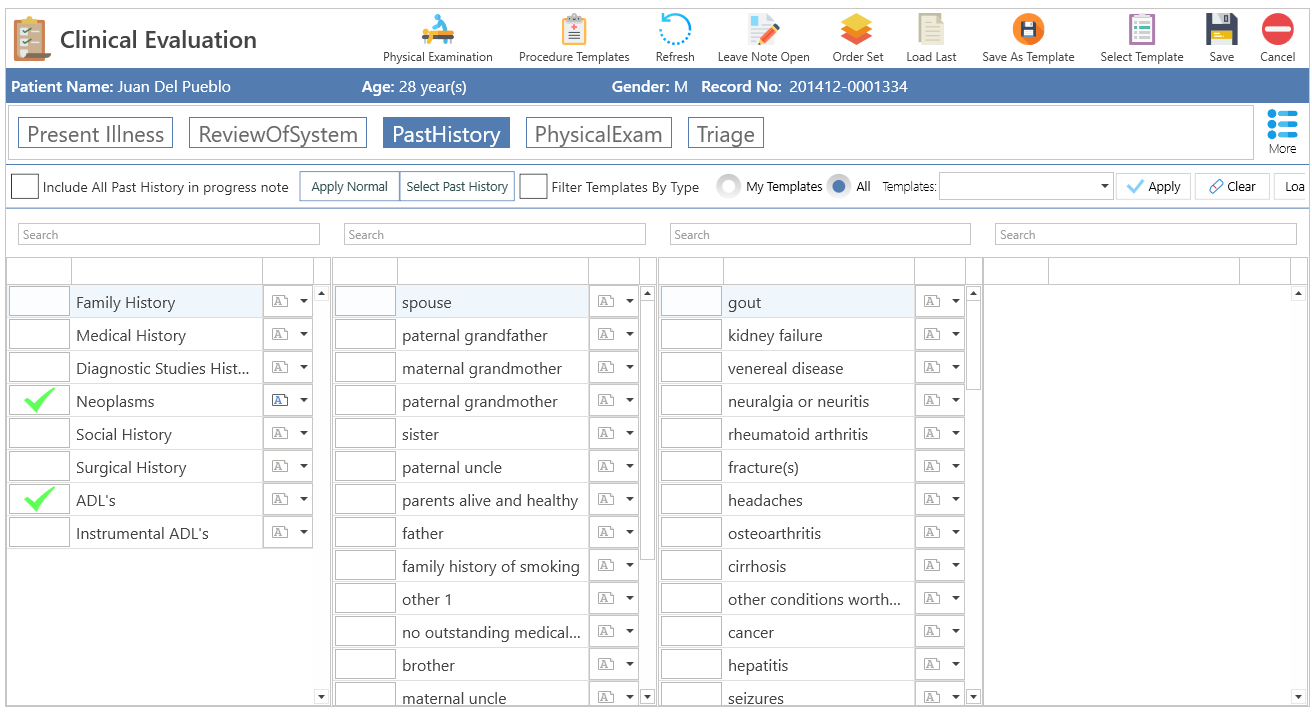The height and width of the screenshot is (712, 1312).
Task: Click the Clear button
Action: tap(1232, 187)
